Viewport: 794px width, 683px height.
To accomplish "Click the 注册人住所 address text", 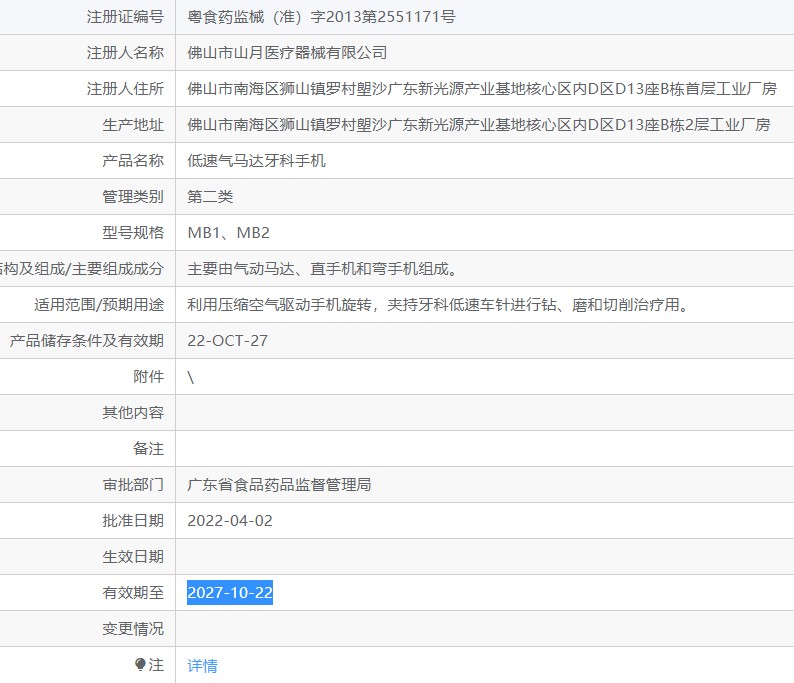I will (x=482, y=89).
